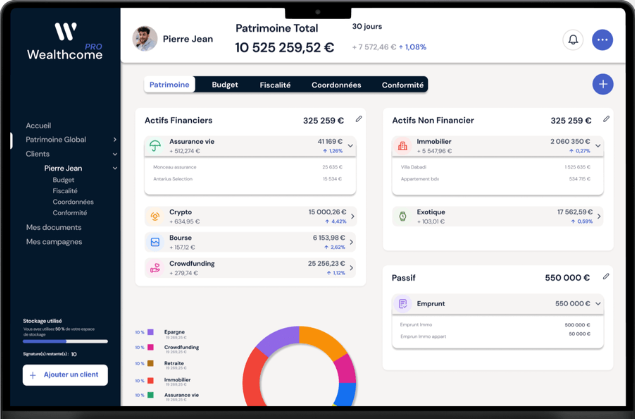Click the 30 jours period label
Screen dimensions: 635x419
tap(367, 27)
